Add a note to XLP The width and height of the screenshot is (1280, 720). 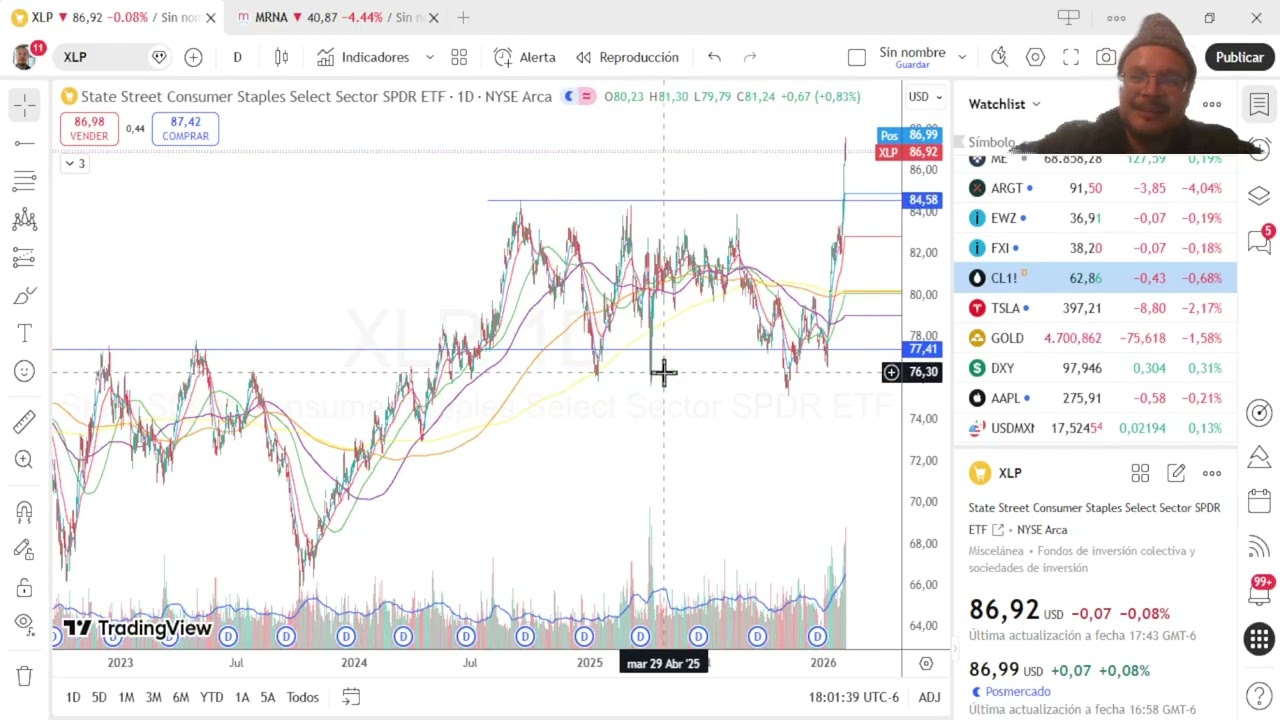[x=1176, y=473]
